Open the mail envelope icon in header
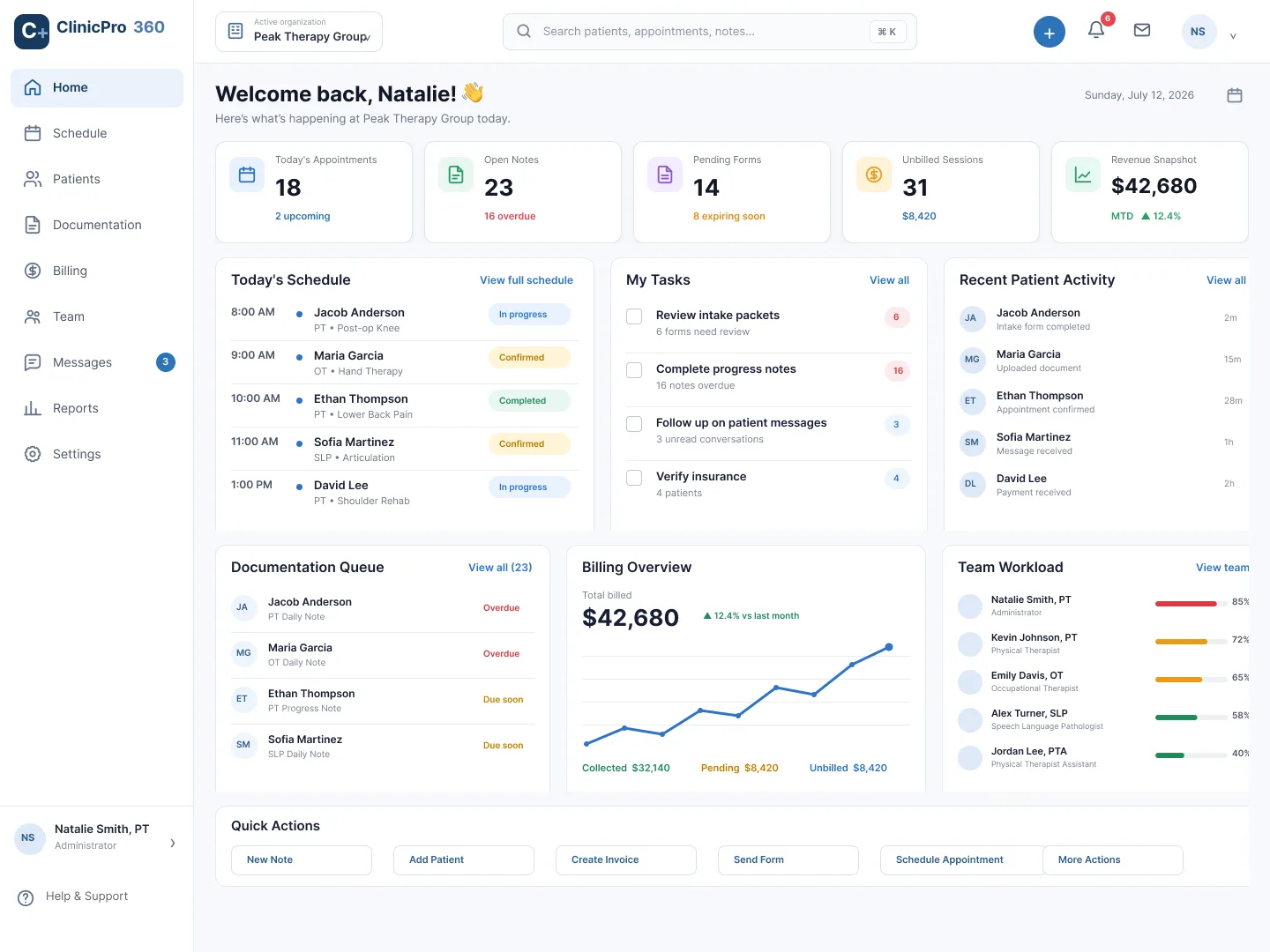1270x952 pixels. [1142, 30]
